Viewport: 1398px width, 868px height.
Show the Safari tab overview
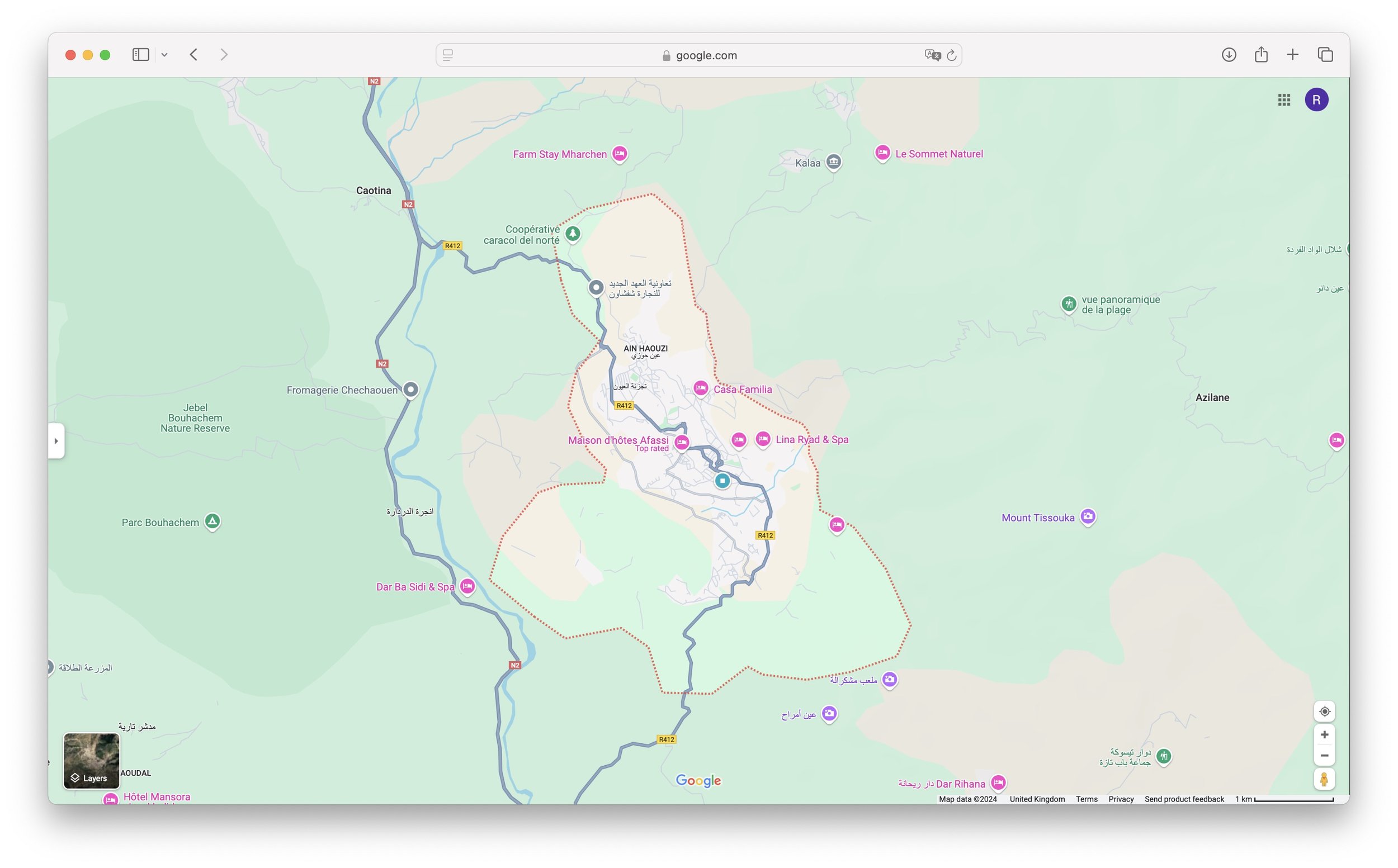(x=1325, y=55)
